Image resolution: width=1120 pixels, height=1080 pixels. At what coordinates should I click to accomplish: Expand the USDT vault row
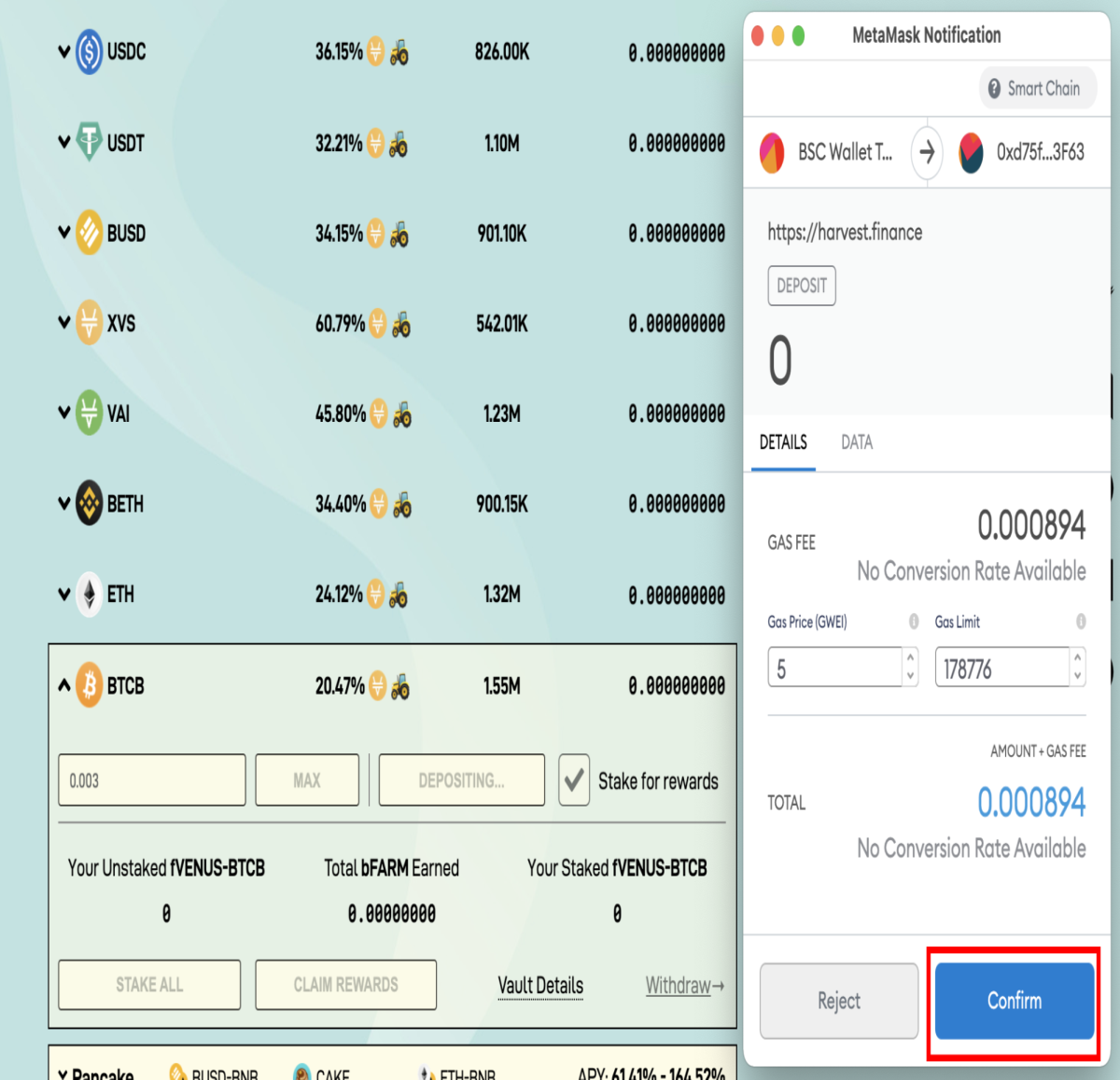(x=64, y=142)
